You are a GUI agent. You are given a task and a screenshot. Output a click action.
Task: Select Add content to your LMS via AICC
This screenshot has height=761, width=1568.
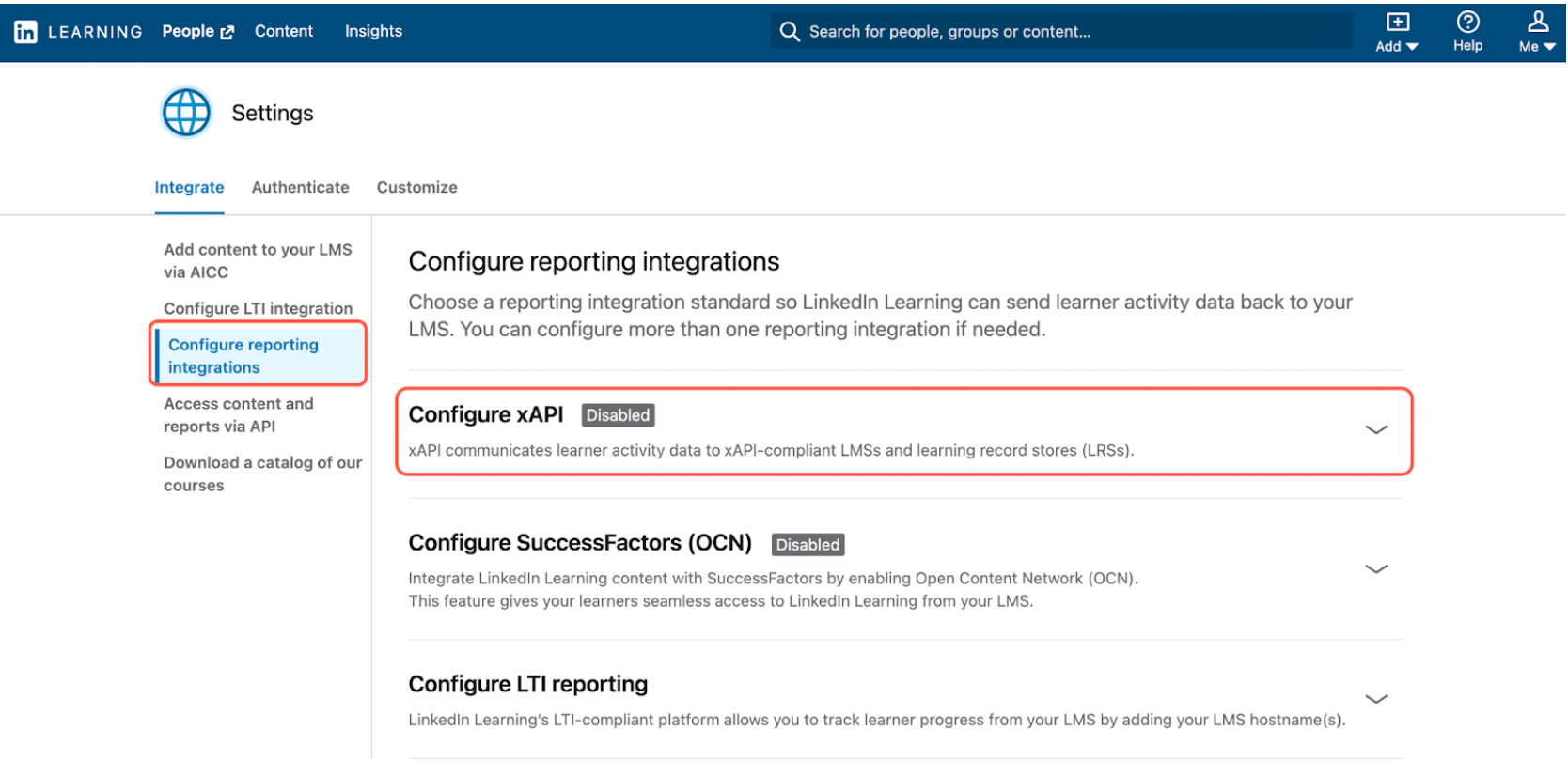[258, 260]
